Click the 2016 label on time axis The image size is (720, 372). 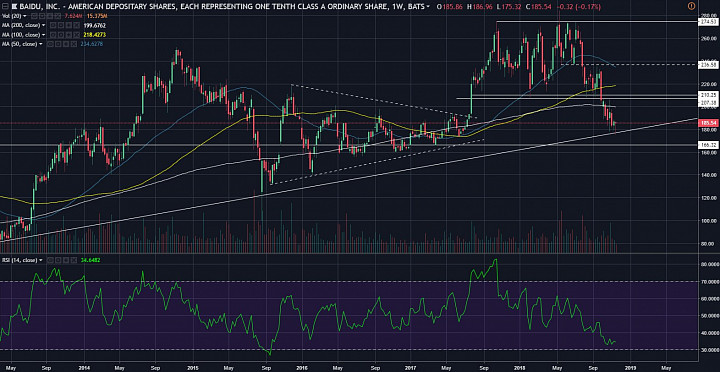(x=302, y=368)
